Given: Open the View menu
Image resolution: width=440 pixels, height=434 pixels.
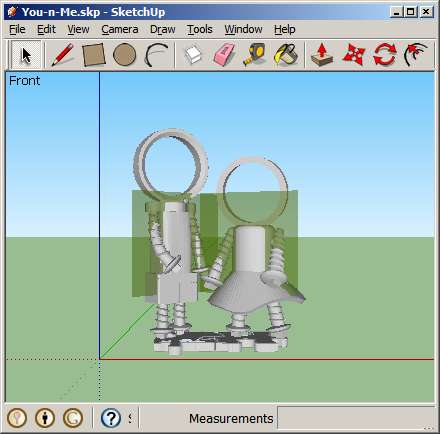Looking at the screenshot, I should tap(78, 29).
